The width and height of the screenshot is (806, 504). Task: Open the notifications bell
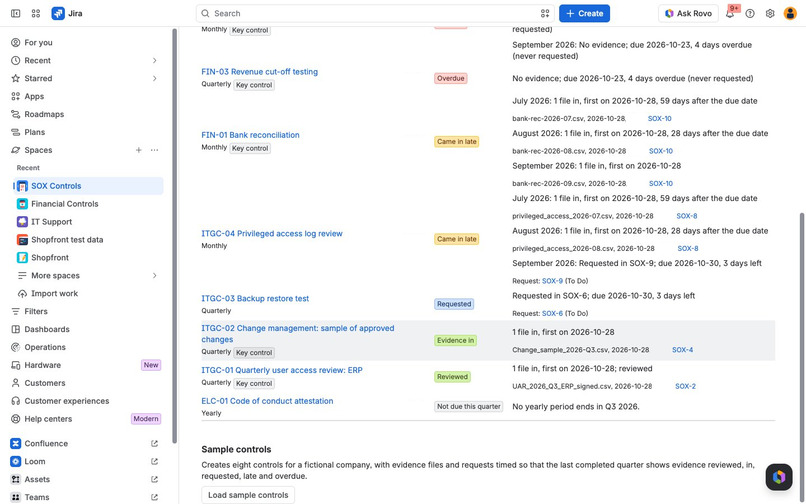pyautogui.click(x=730, y=13)
